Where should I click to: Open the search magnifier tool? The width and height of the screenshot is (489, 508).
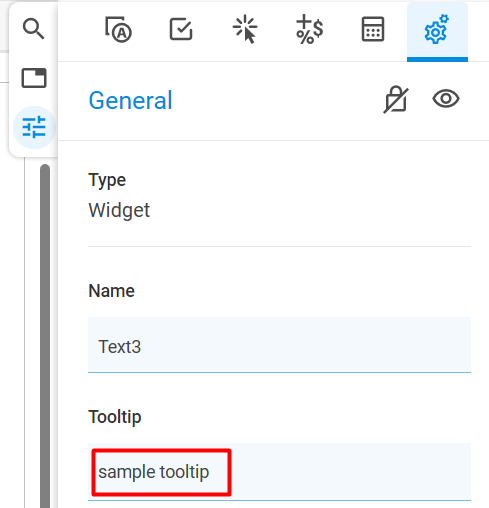pyautogui.click(x=33, y=29)
